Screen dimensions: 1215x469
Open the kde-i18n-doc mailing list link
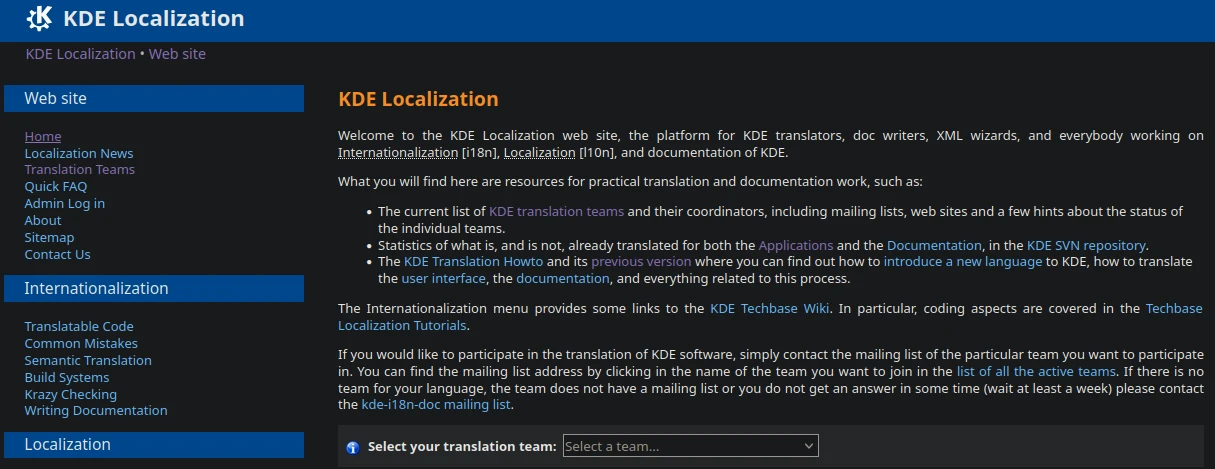[x=436, y=405]
